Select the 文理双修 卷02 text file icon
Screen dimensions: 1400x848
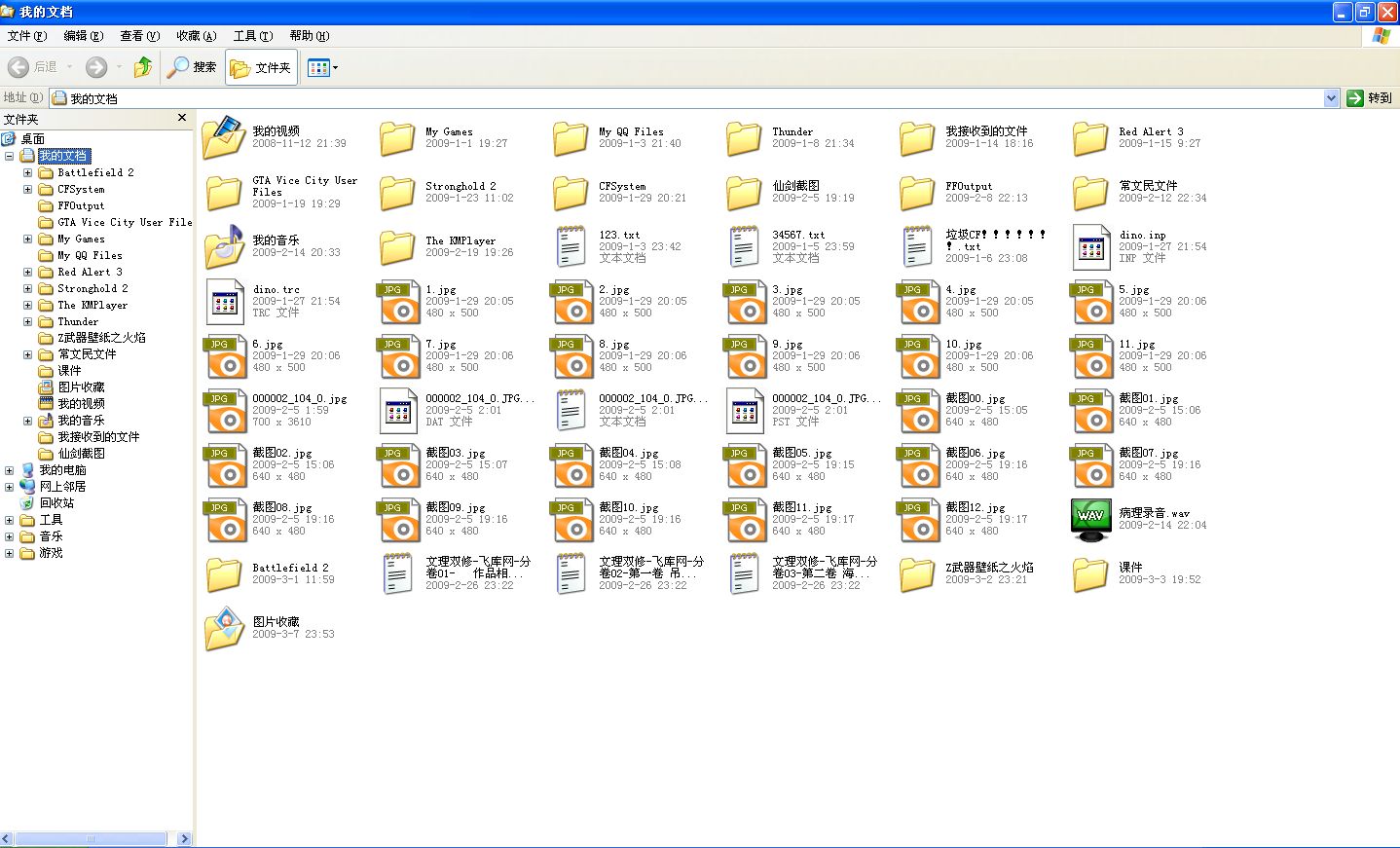point(571,573)
